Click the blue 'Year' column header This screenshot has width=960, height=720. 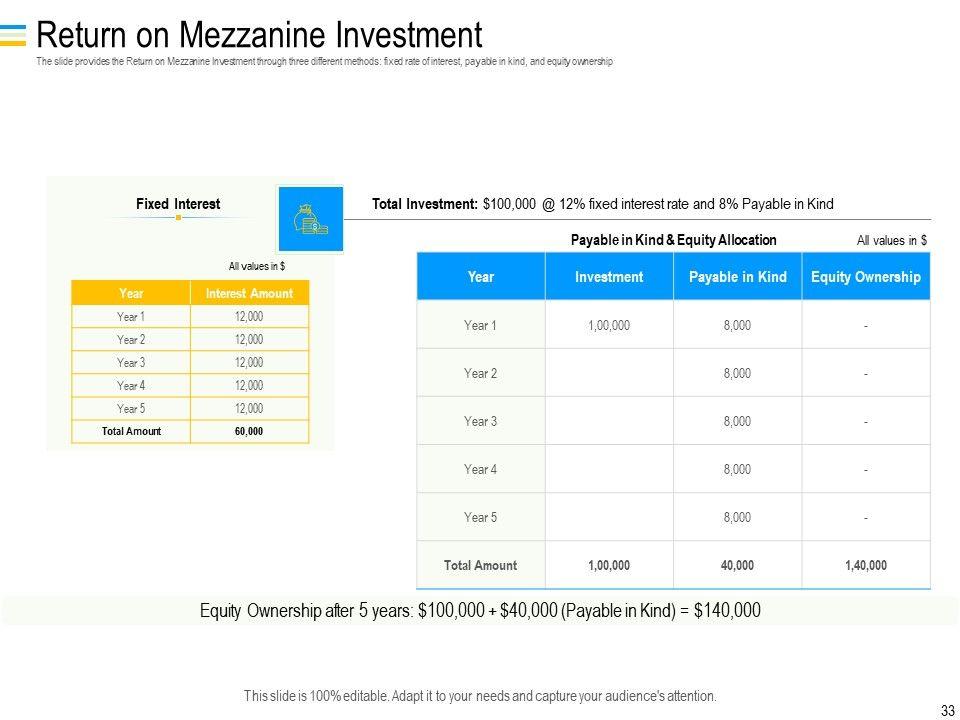[x=481, y=277]
